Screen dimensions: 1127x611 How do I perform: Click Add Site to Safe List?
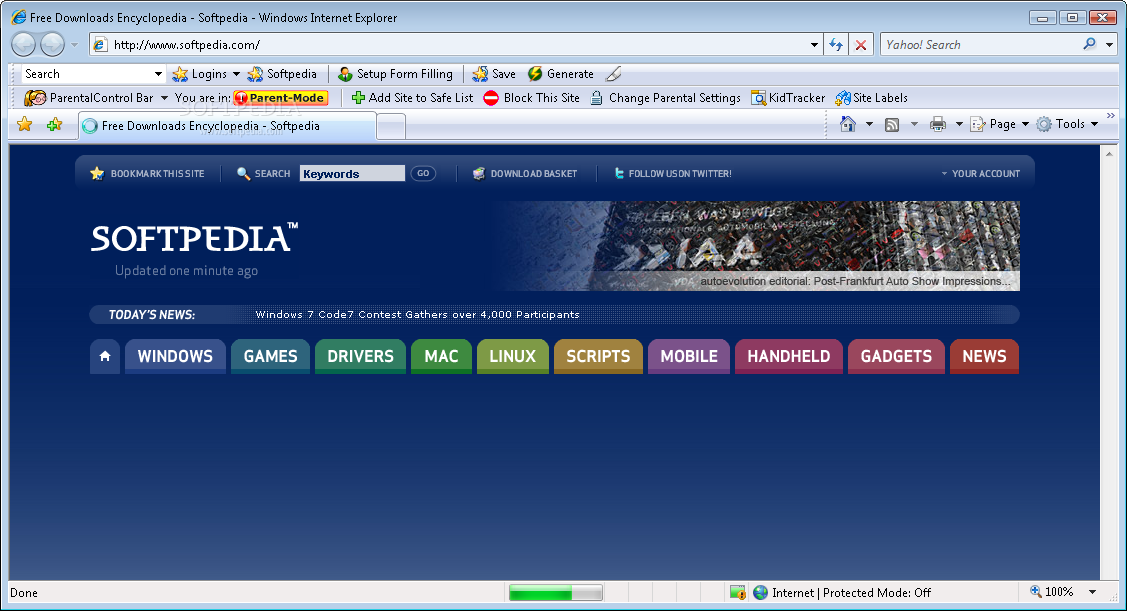413,98
